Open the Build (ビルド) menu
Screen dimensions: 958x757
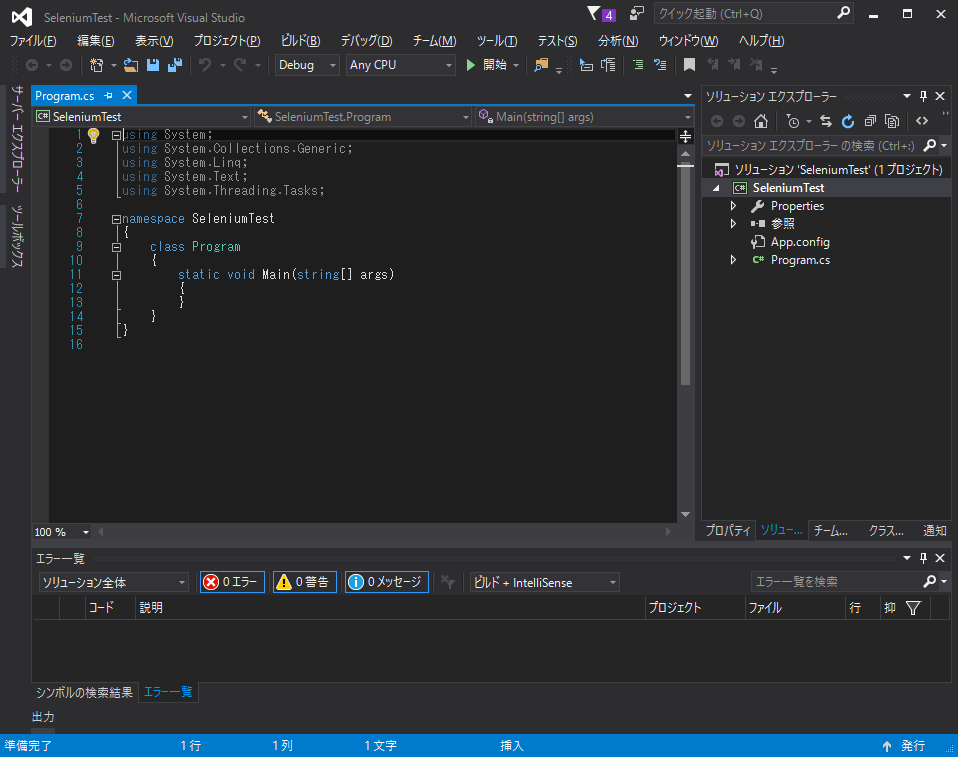click(x=300, y=41)
